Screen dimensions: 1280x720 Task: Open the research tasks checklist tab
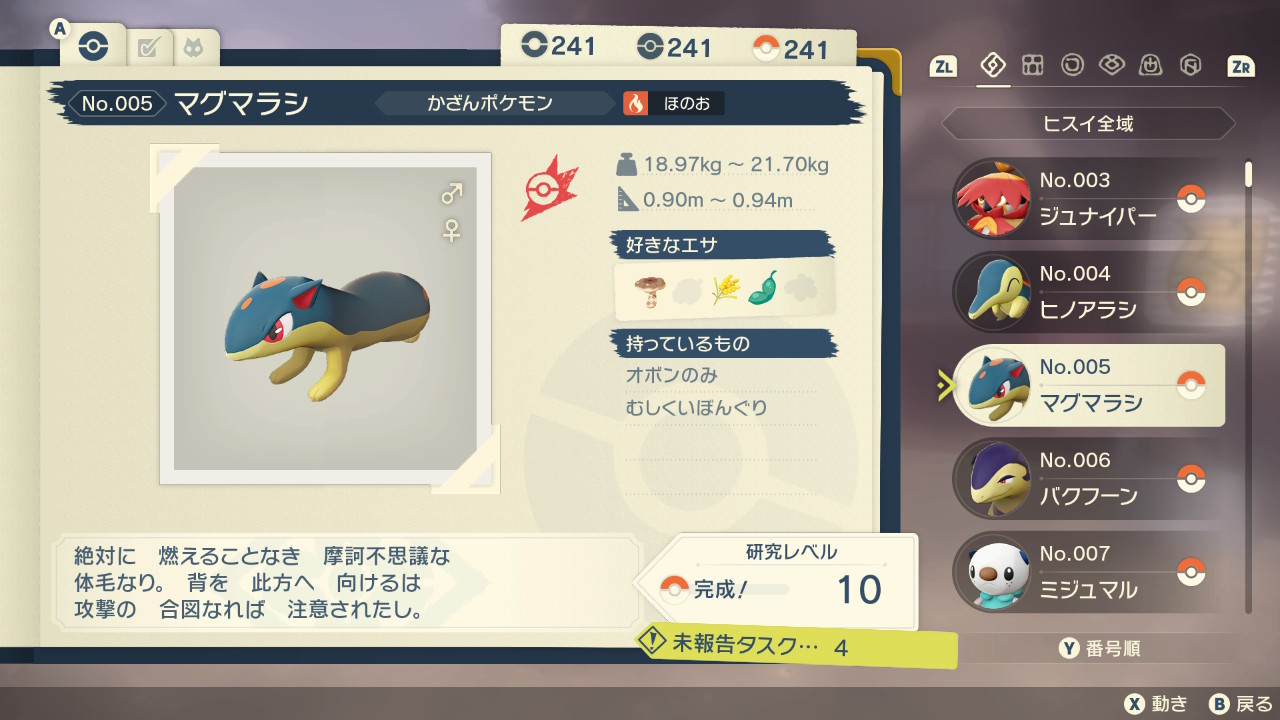pos(149,47)
